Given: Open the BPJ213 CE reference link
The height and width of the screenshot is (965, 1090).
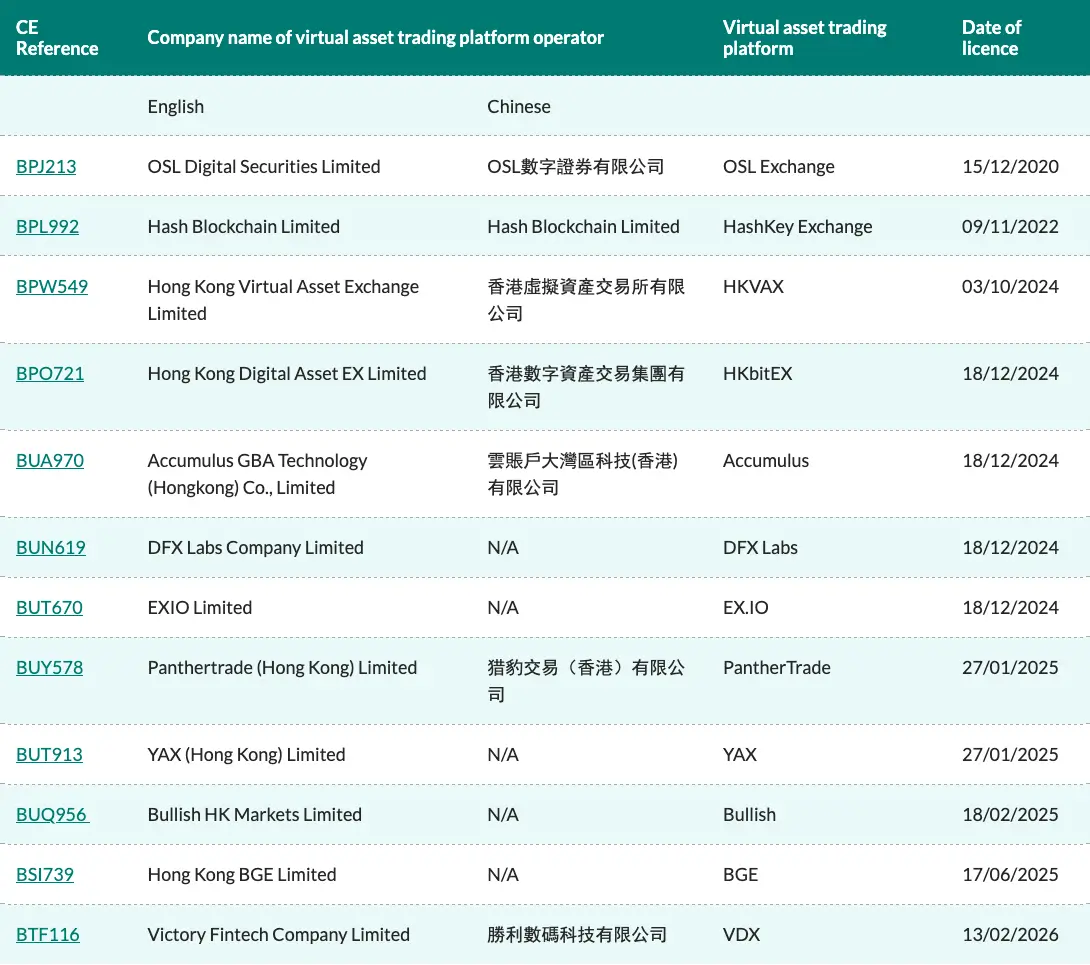Looking at the screenshot, I should [46, 167].
